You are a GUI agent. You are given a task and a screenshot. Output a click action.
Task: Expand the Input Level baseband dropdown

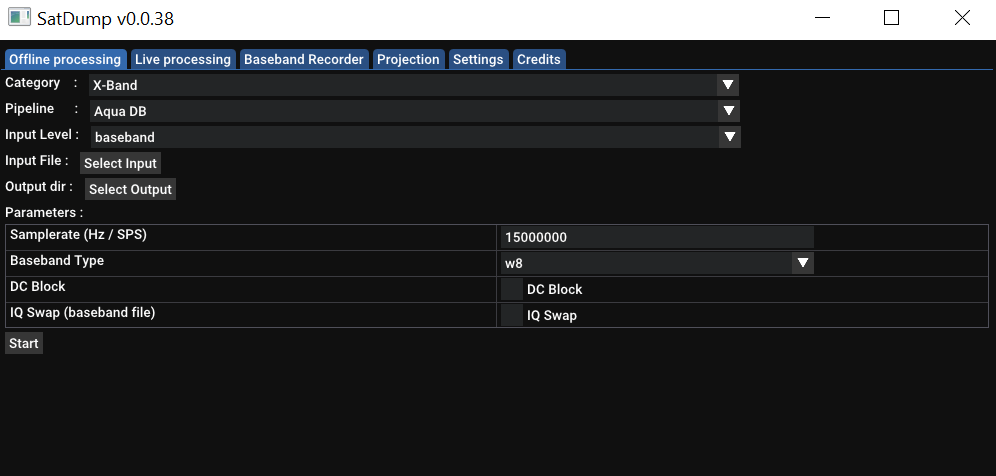click(x=414, y=137)
